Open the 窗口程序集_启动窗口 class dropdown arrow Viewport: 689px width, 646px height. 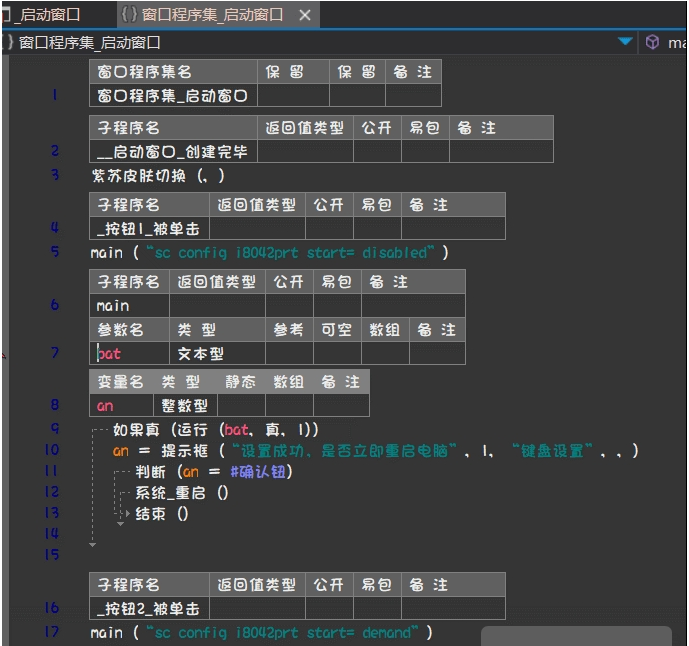pos(626,42)
